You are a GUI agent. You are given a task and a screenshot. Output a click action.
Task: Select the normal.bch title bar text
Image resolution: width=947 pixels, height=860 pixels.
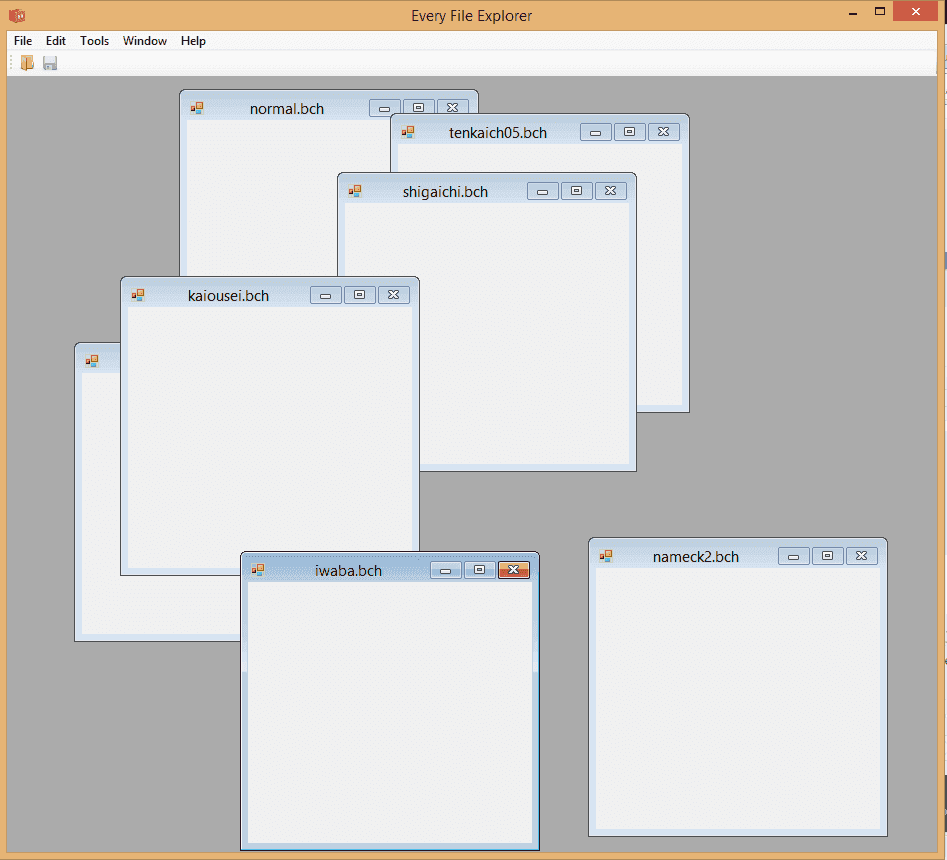point(287,109)
